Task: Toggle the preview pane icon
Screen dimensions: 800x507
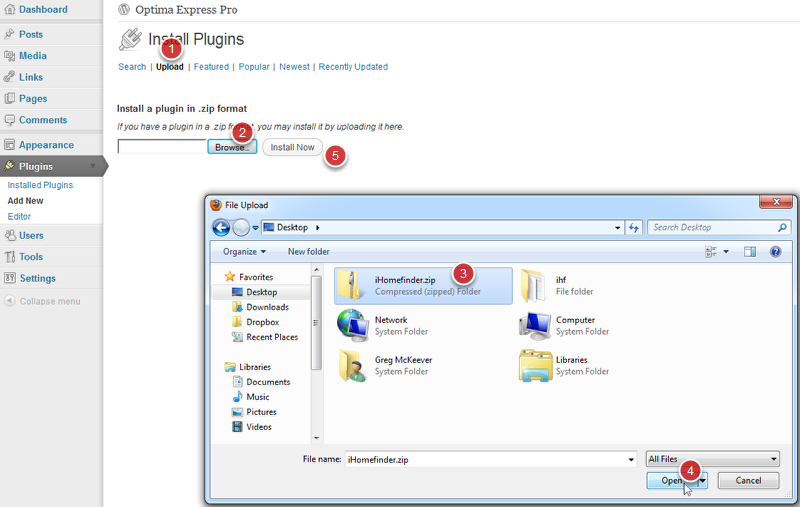Action: pyautogui.click(x=749, y=251)
